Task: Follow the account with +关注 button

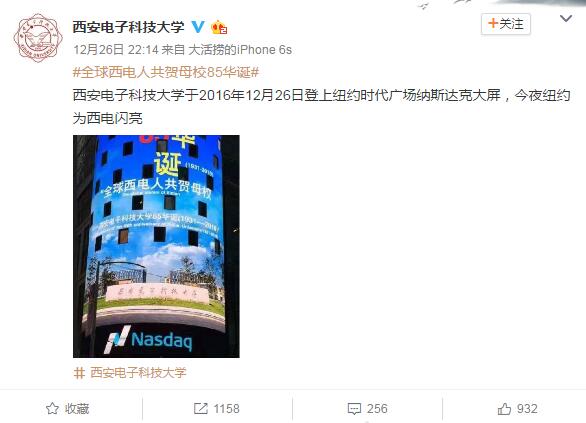Action: (506, 24)
